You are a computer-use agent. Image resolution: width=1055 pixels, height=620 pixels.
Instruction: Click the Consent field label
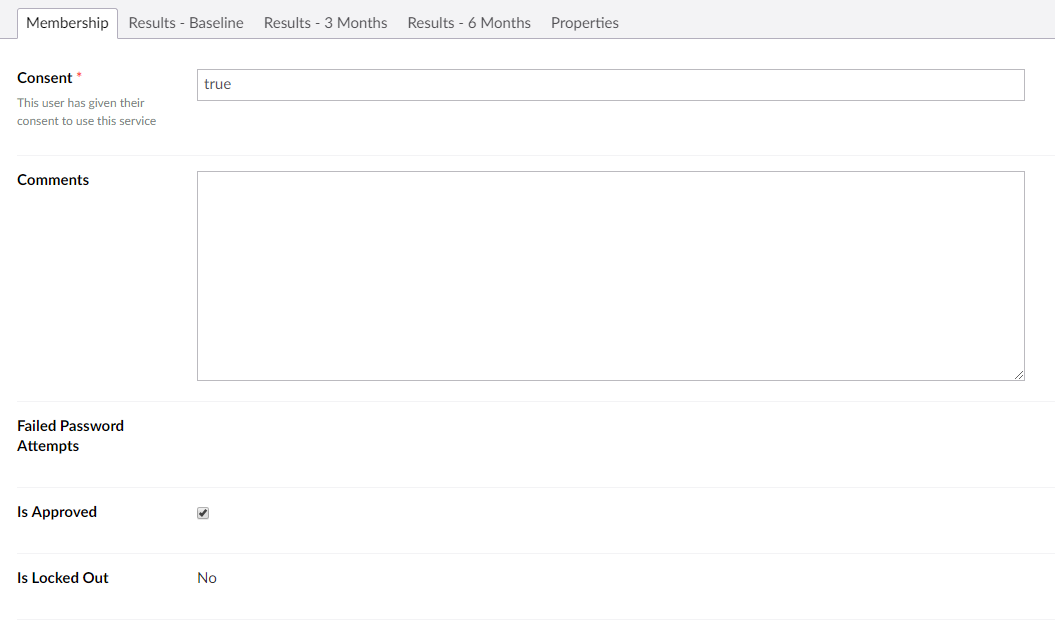point(45,78)
